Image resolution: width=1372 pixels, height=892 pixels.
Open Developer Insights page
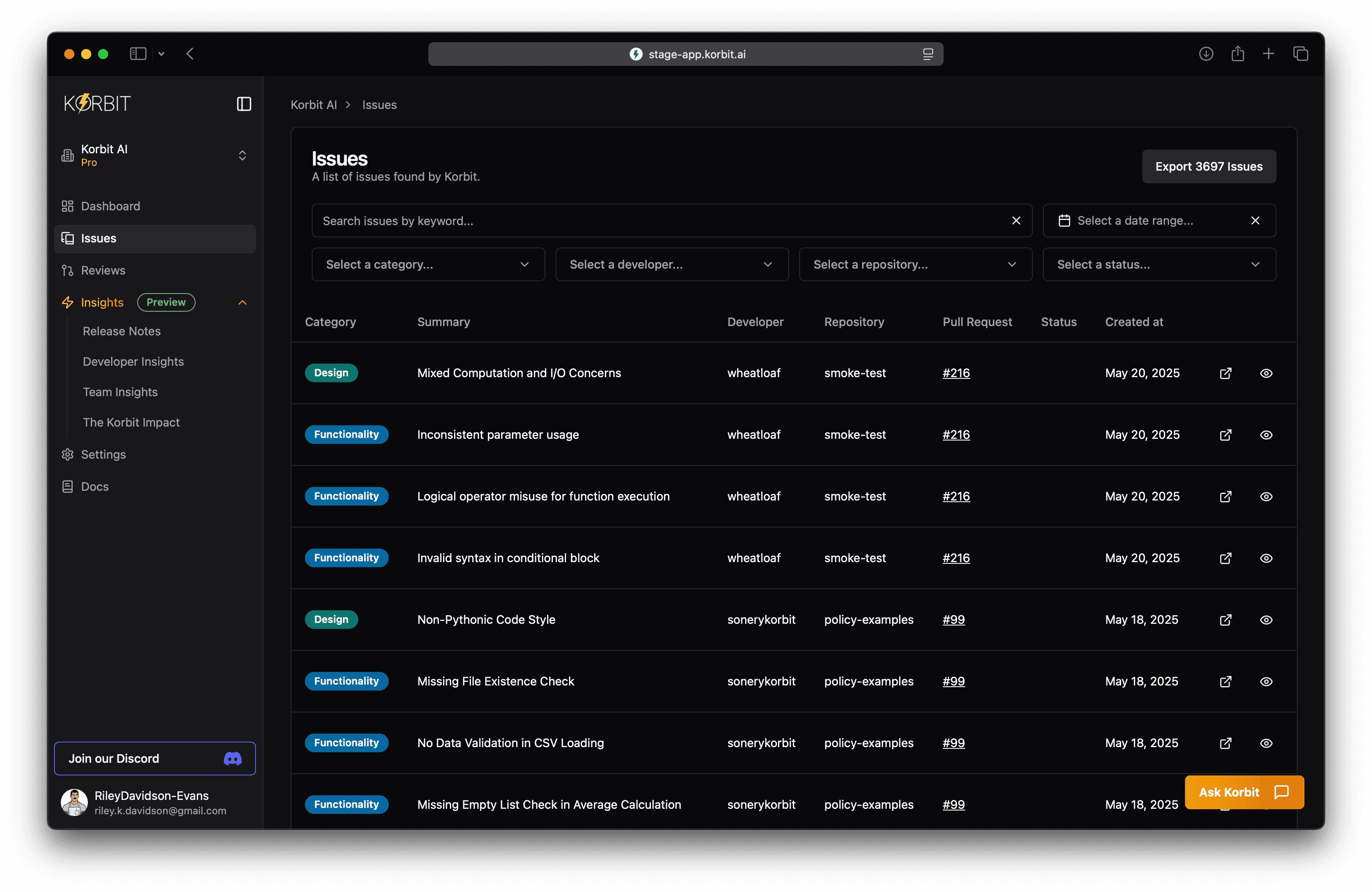[133, 362]
